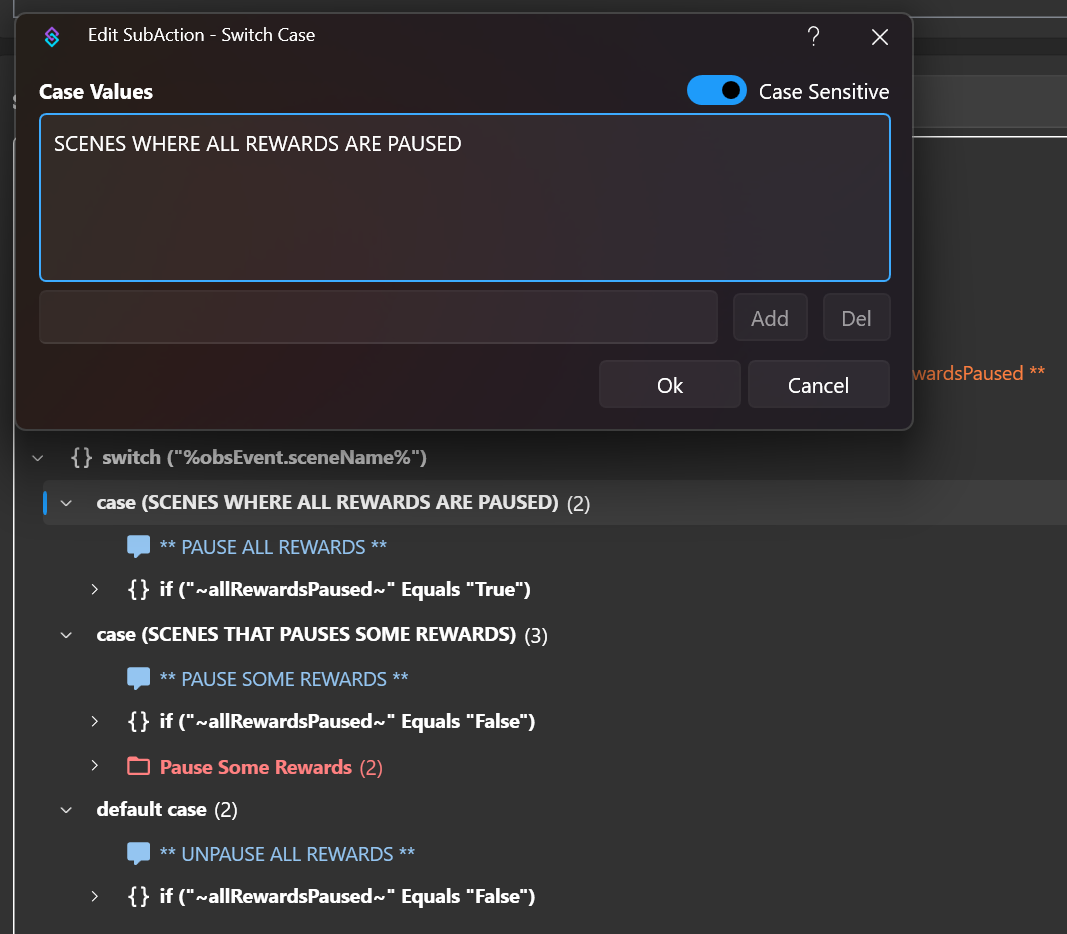Collapse the switch obsEvent.sceneName block
The width and height of the screenshot is (1067, 934).
(x=38, y=457)
